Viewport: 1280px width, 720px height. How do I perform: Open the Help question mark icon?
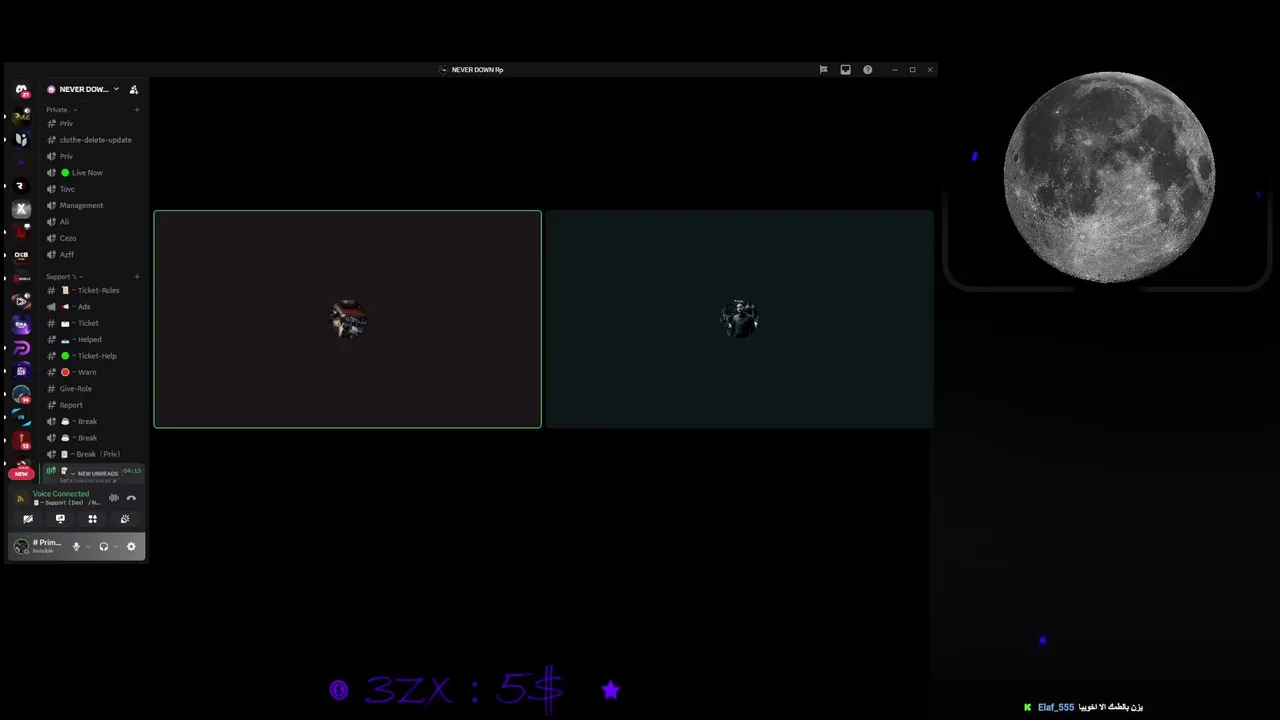coord(867,70)
